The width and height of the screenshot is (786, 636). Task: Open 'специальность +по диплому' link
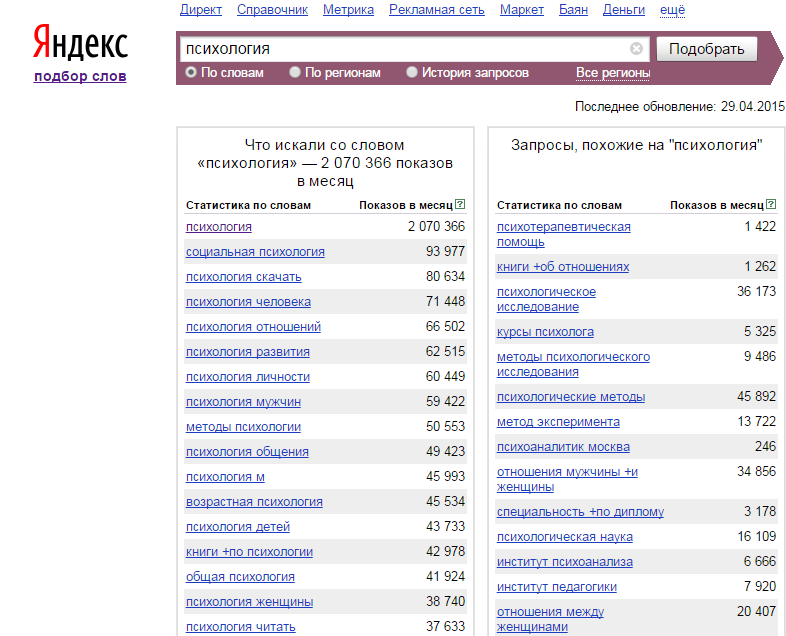tap(580, 512)
